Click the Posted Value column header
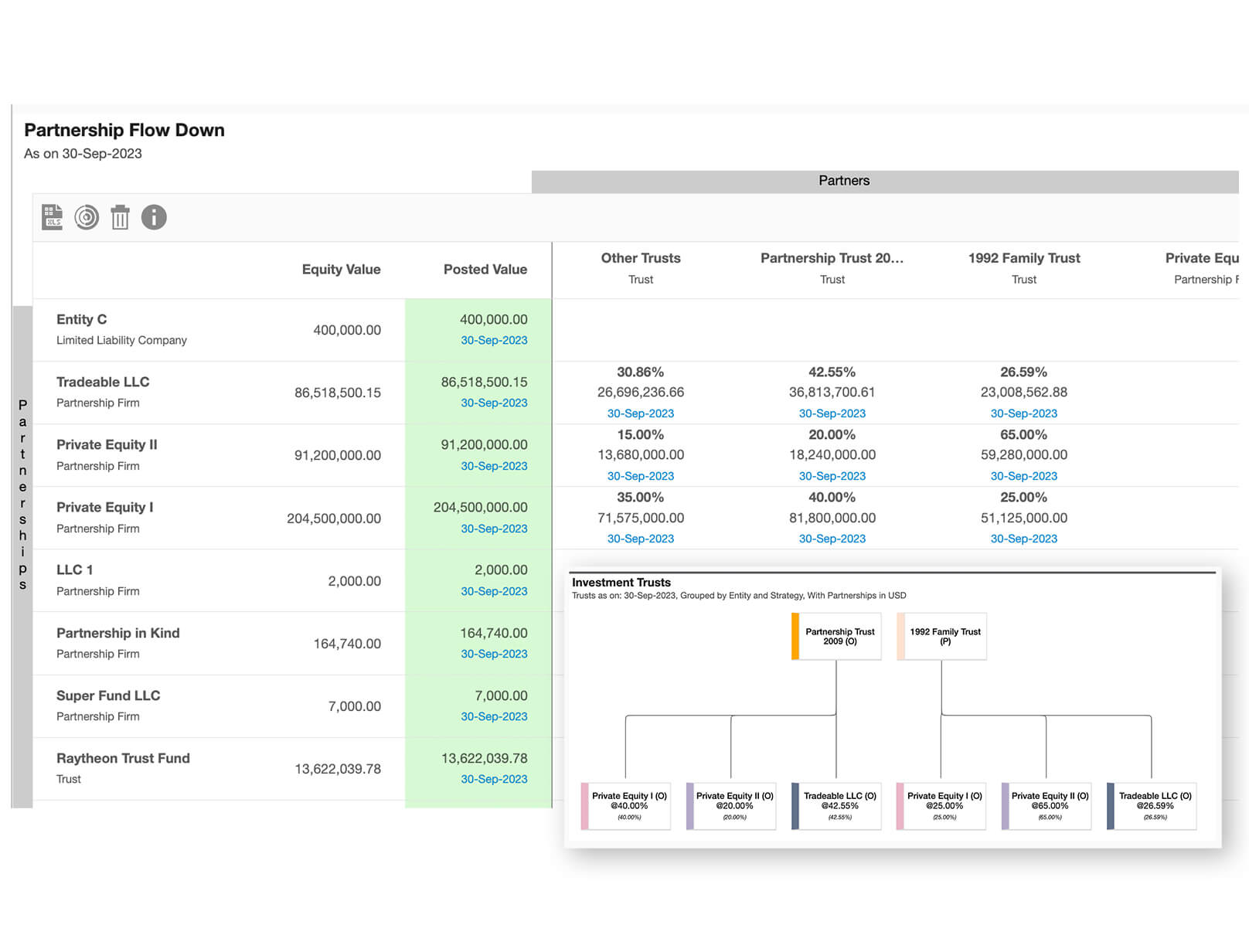This screenshot has height=952, width=1249. [485, 269]
